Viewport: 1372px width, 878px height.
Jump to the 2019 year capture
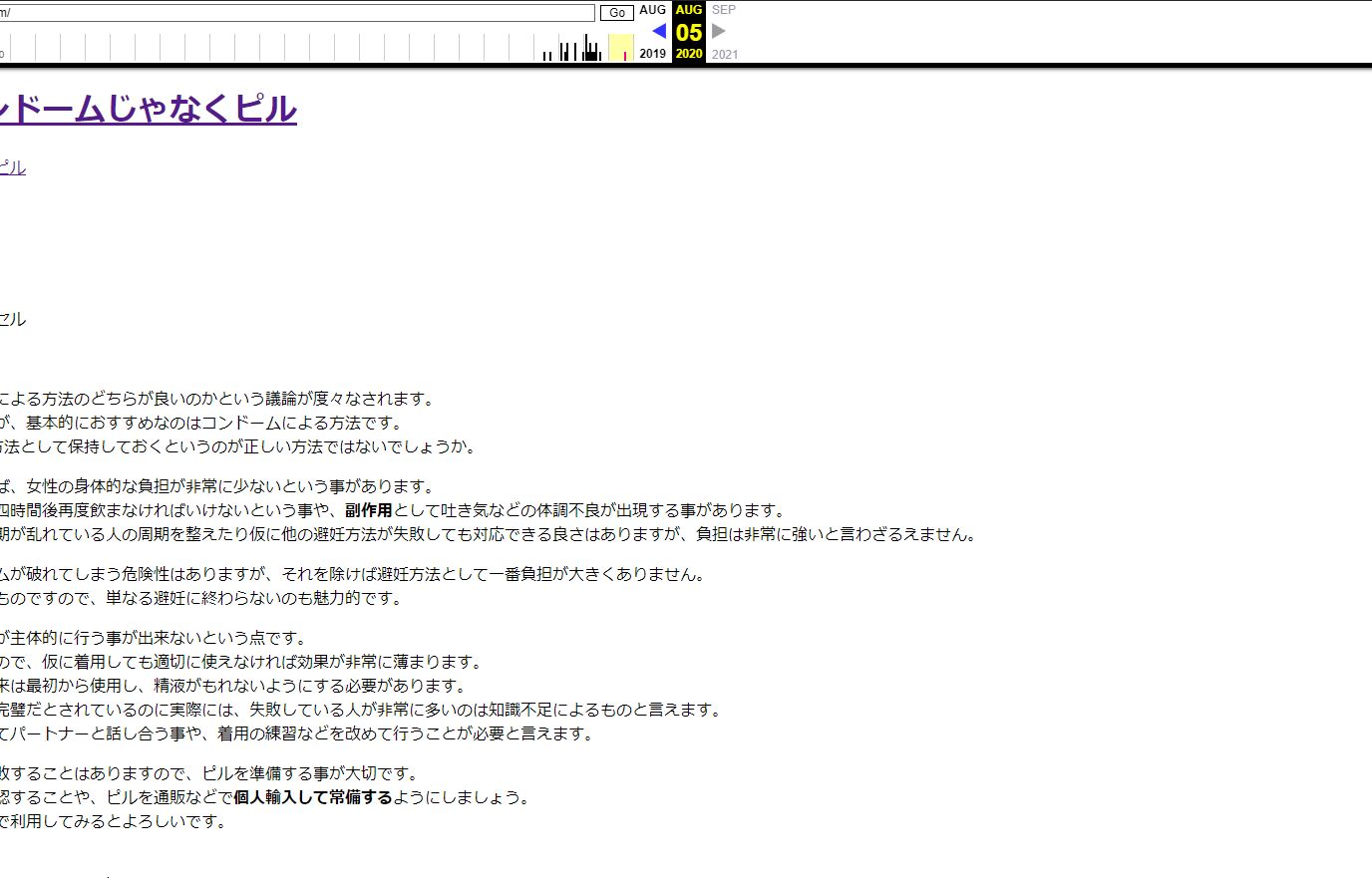[x=652, y=54]
